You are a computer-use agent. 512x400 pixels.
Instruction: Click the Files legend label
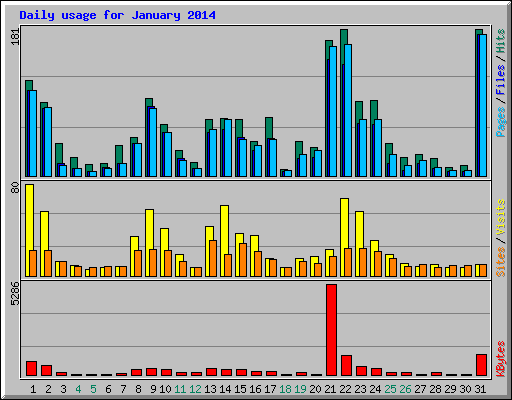(x=501, y=80)
